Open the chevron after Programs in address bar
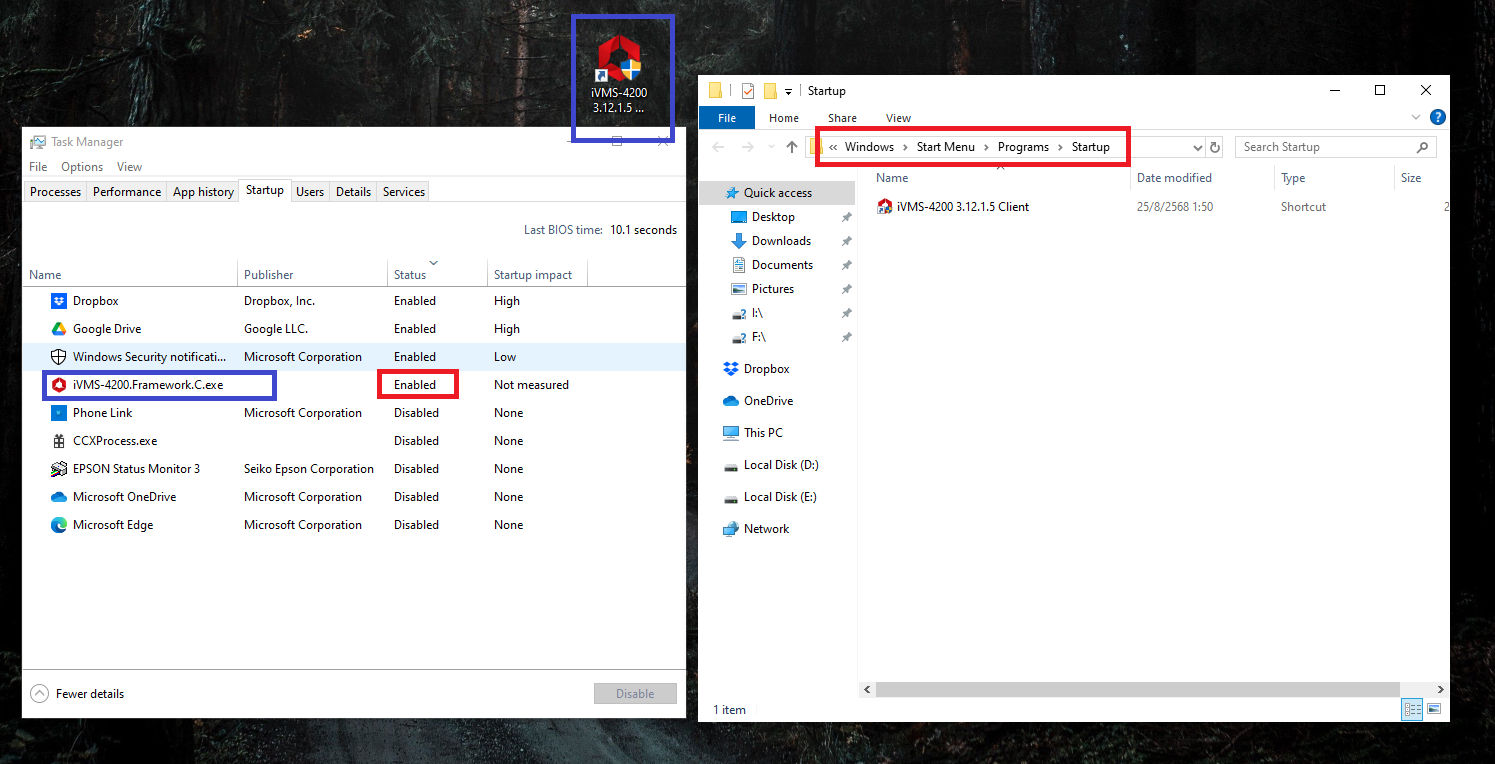Image resolution: width=1495 pixels, height=764 pixels. (x=1060, y=147)
